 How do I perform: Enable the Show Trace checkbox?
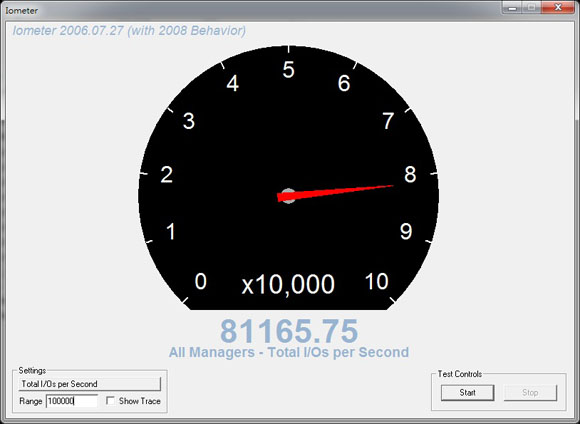click(110, 401)
